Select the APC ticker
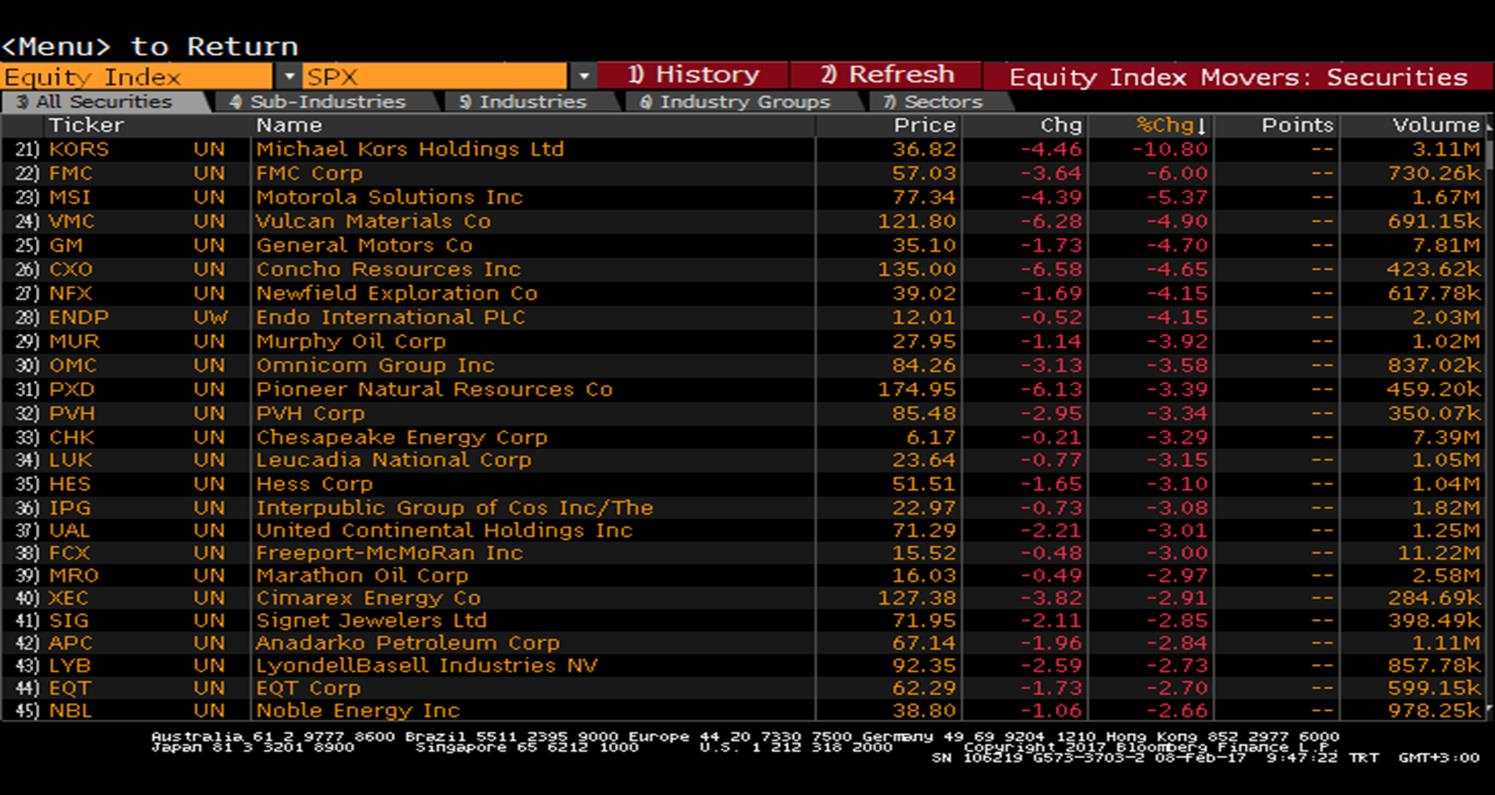 pos(70,644)
